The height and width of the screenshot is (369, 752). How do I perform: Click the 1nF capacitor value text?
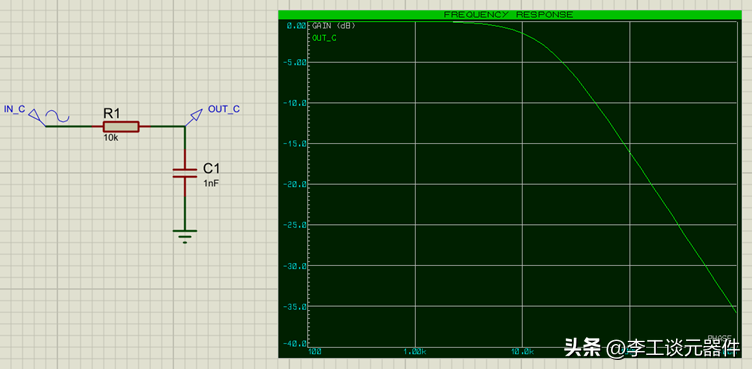tap(211, 183)
